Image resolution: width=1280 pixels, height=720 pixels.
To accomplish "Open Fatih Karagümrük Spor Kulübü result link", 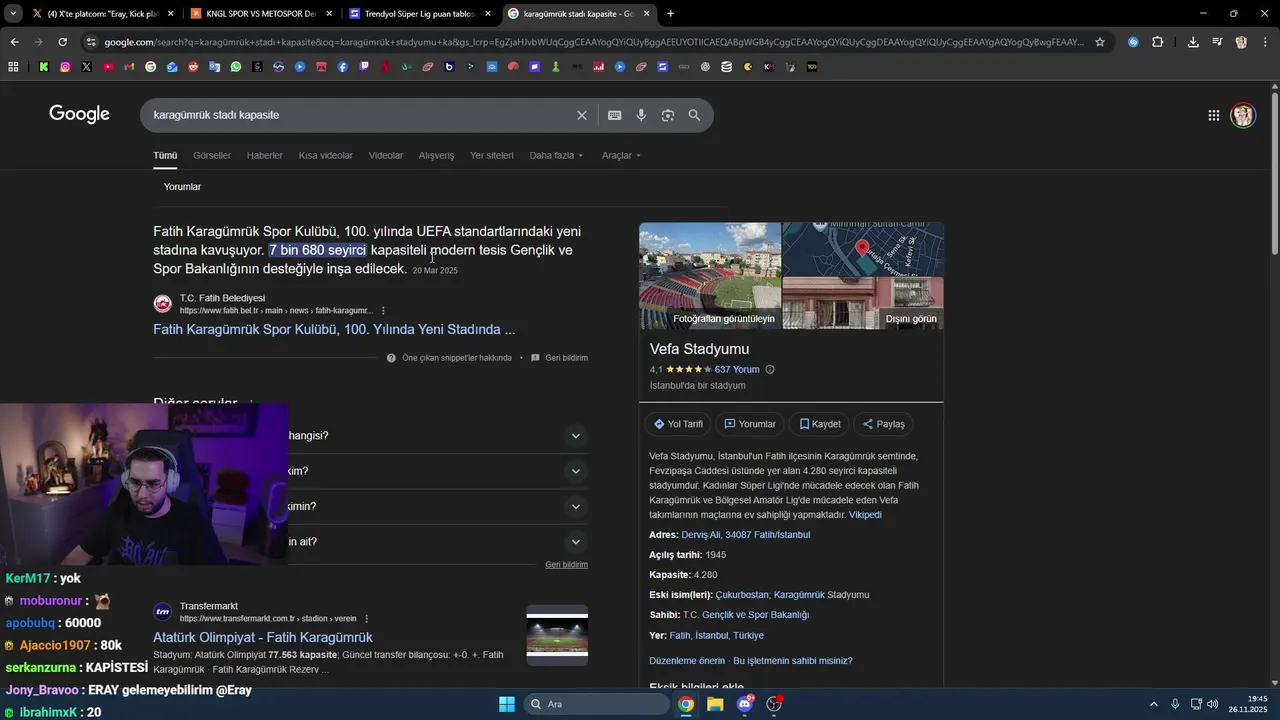I will click(x=334, y=329).
